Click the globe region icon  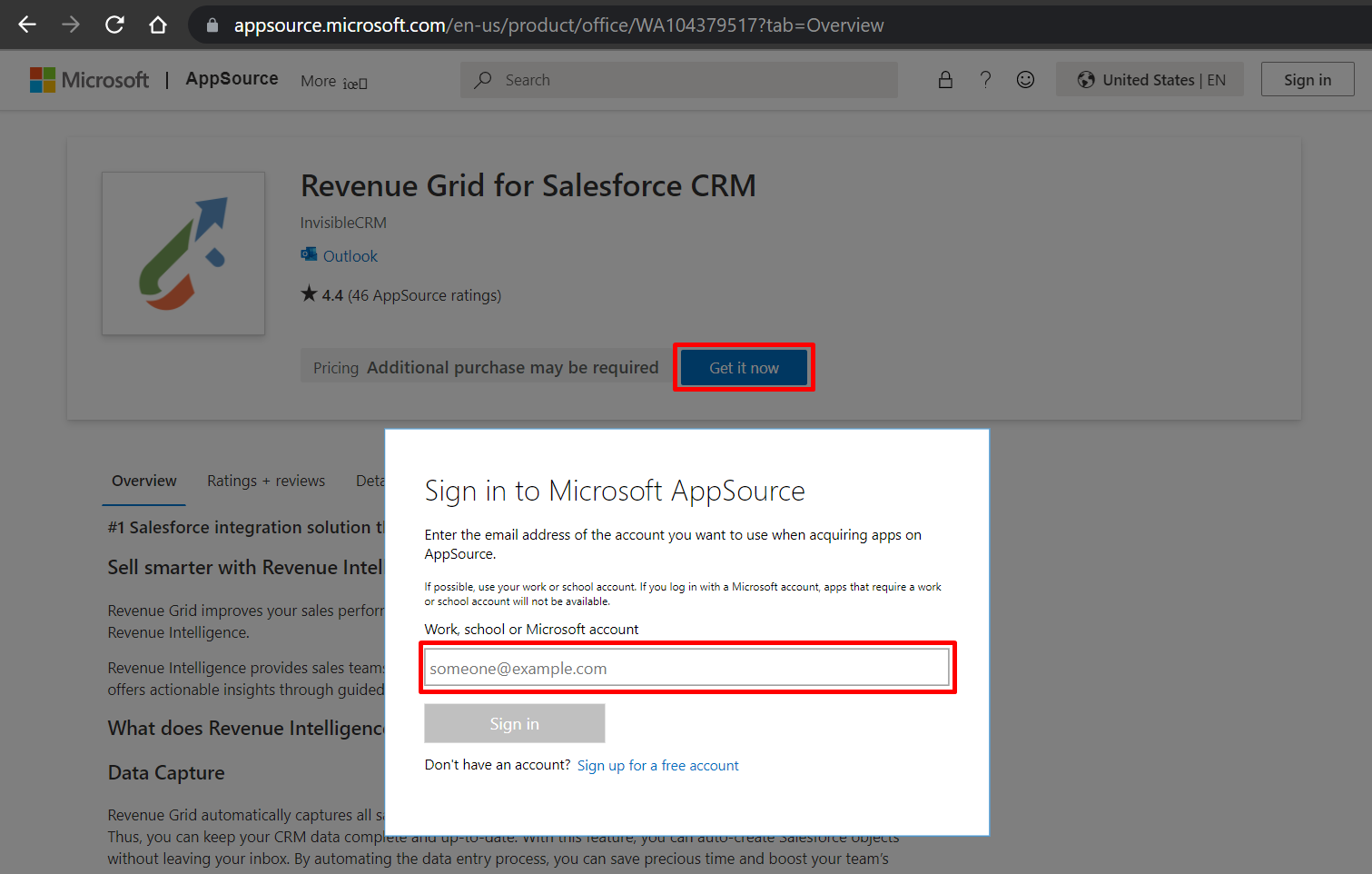pyautogui.click(x=1086, y=80)
